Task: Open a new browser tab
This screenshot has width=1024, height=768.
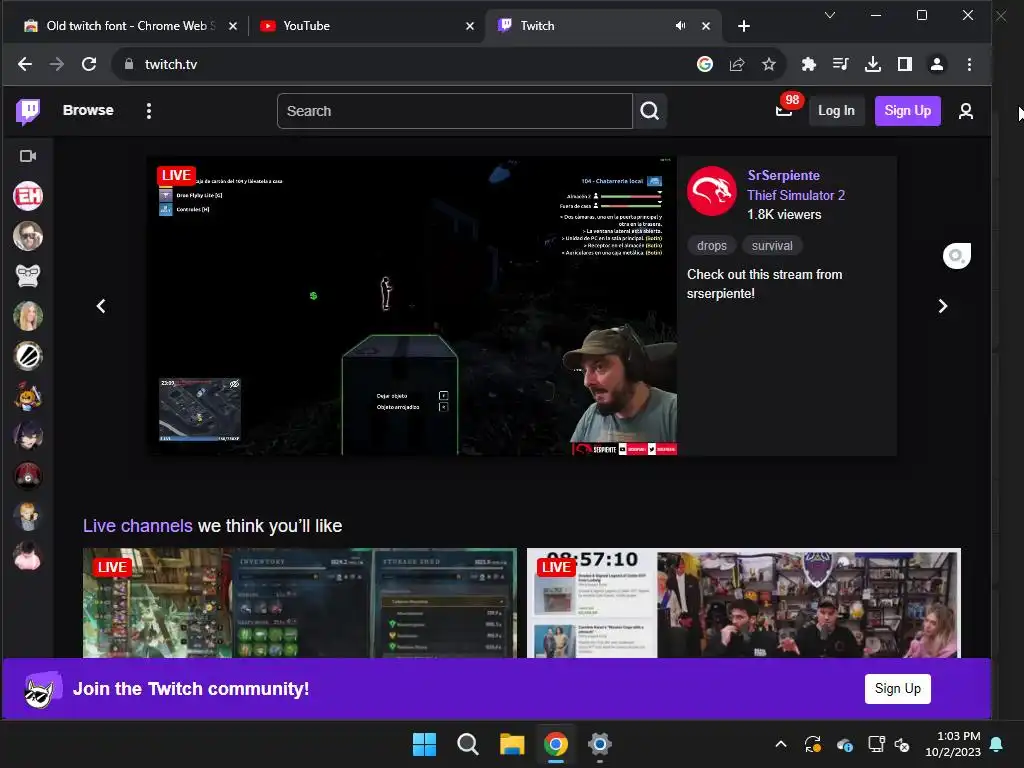Action: coord(743,26)
